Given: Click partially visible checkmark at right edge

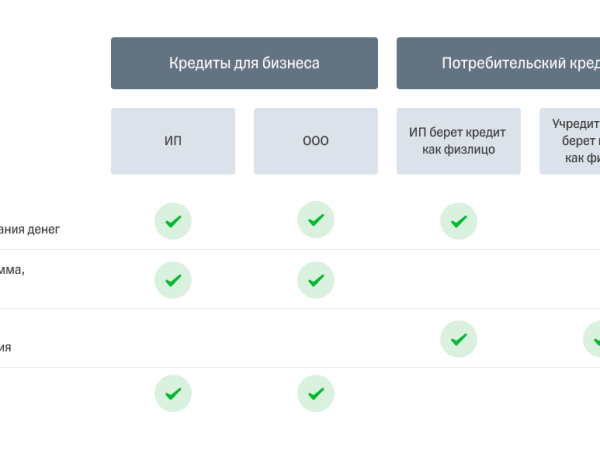Looking at the screenshot, I should 593,339.
